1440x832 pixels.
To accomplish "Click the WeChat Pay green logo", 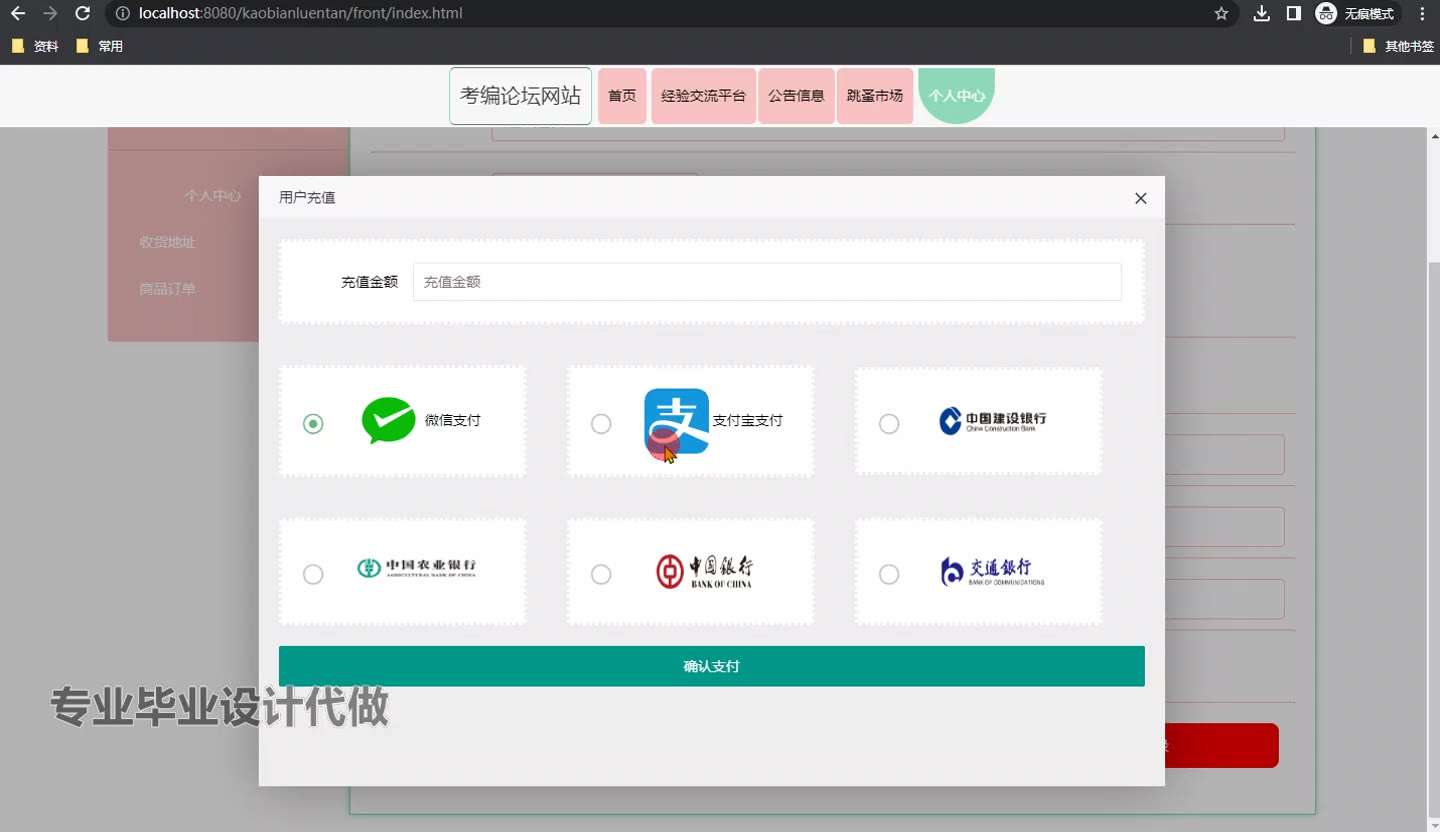I will pyautogui.click(x=388, y=420).
